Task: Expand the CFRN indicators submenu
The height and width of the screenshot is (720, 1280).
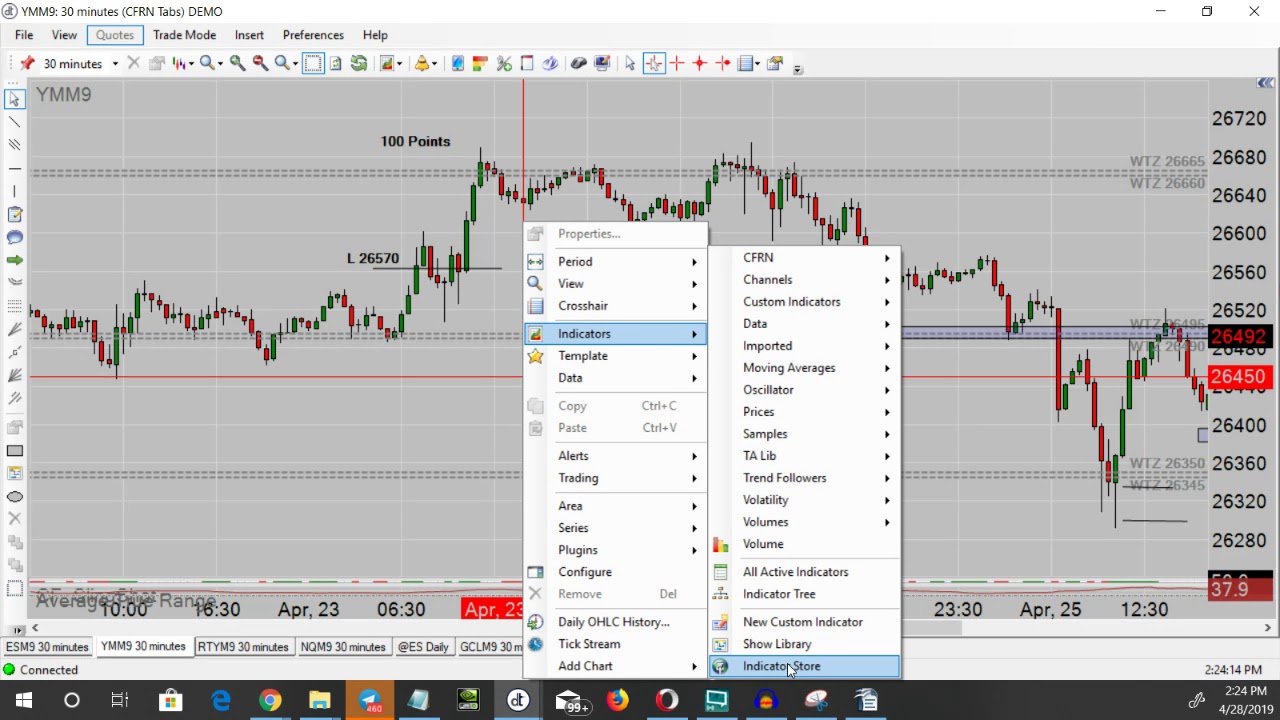Action: click(x=804, y=258)
